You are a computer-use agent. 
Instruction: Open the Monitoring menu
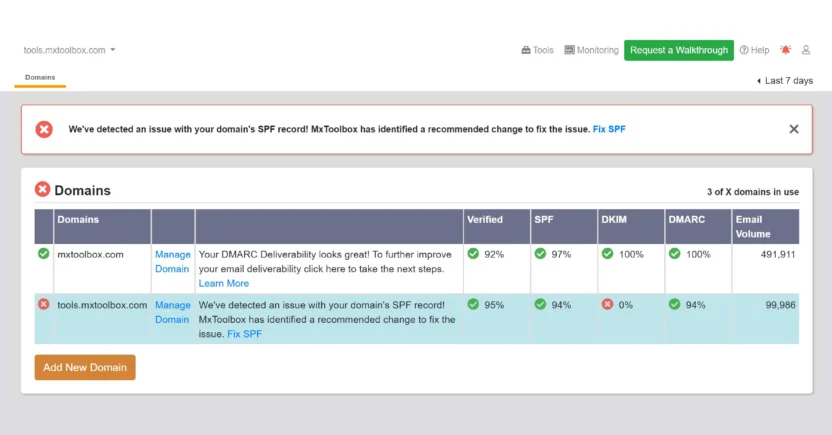[591, 50]
